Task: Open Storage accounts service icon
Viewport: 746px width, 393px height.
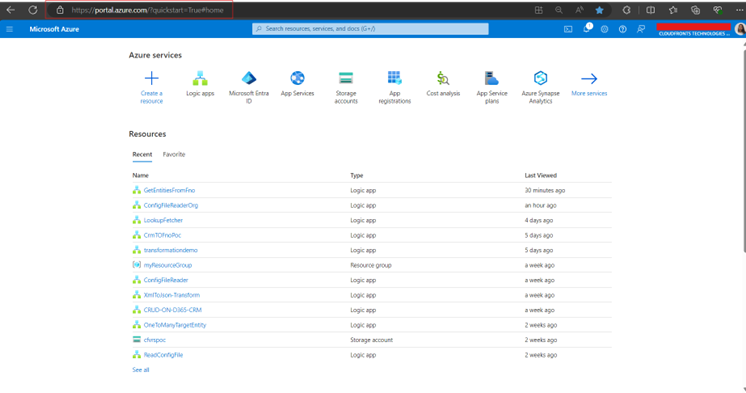Action: click(346, 78)
